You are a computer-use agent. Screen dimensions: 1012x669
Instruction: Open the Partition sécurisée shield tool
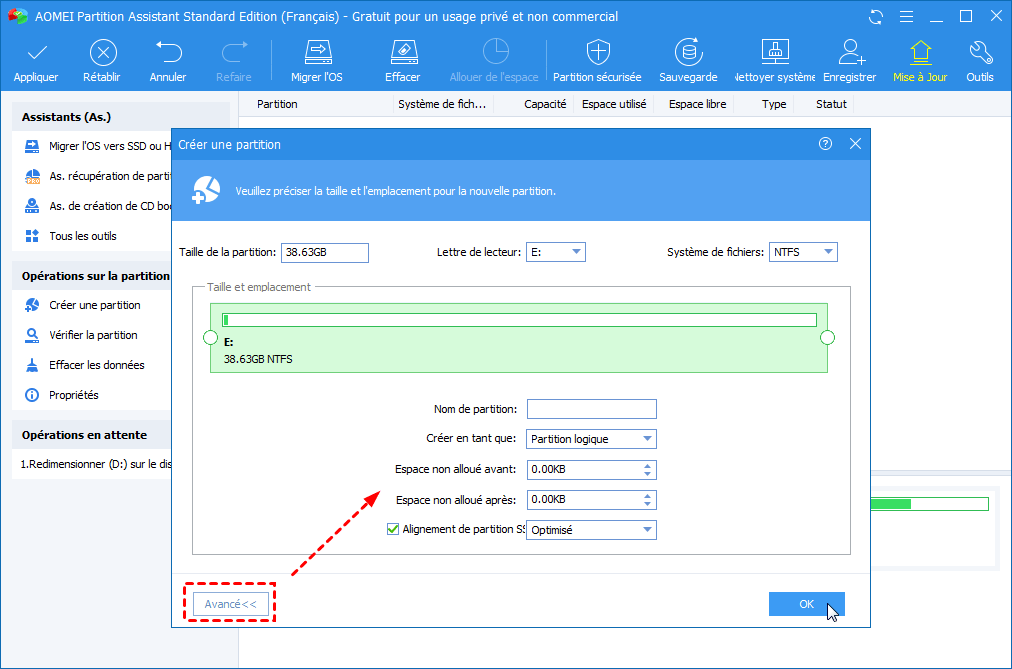click(598, 61)
